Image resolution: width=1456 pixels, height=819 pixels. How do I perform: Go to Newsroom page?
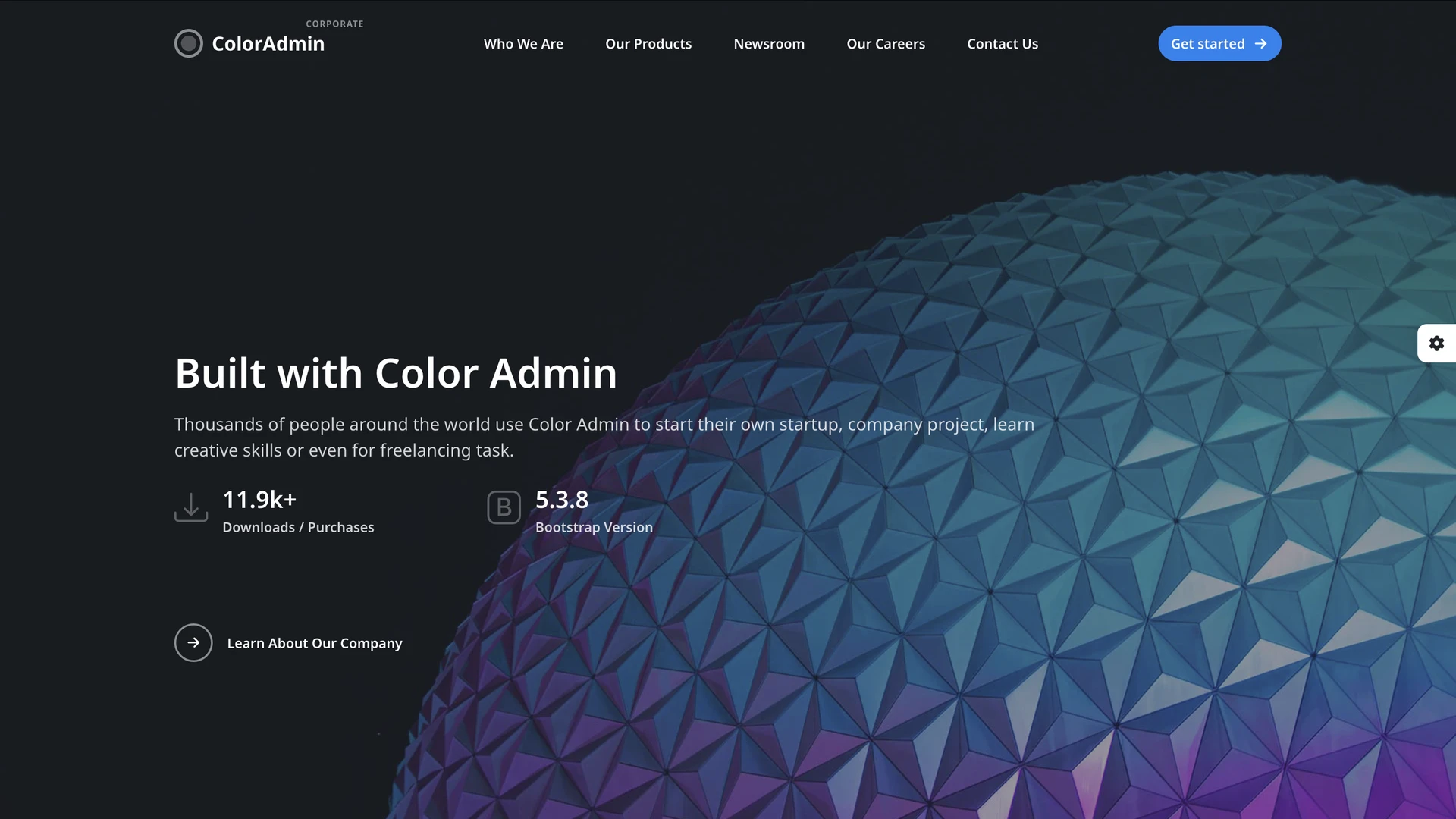pyautogui.click(x=769, y=44)
